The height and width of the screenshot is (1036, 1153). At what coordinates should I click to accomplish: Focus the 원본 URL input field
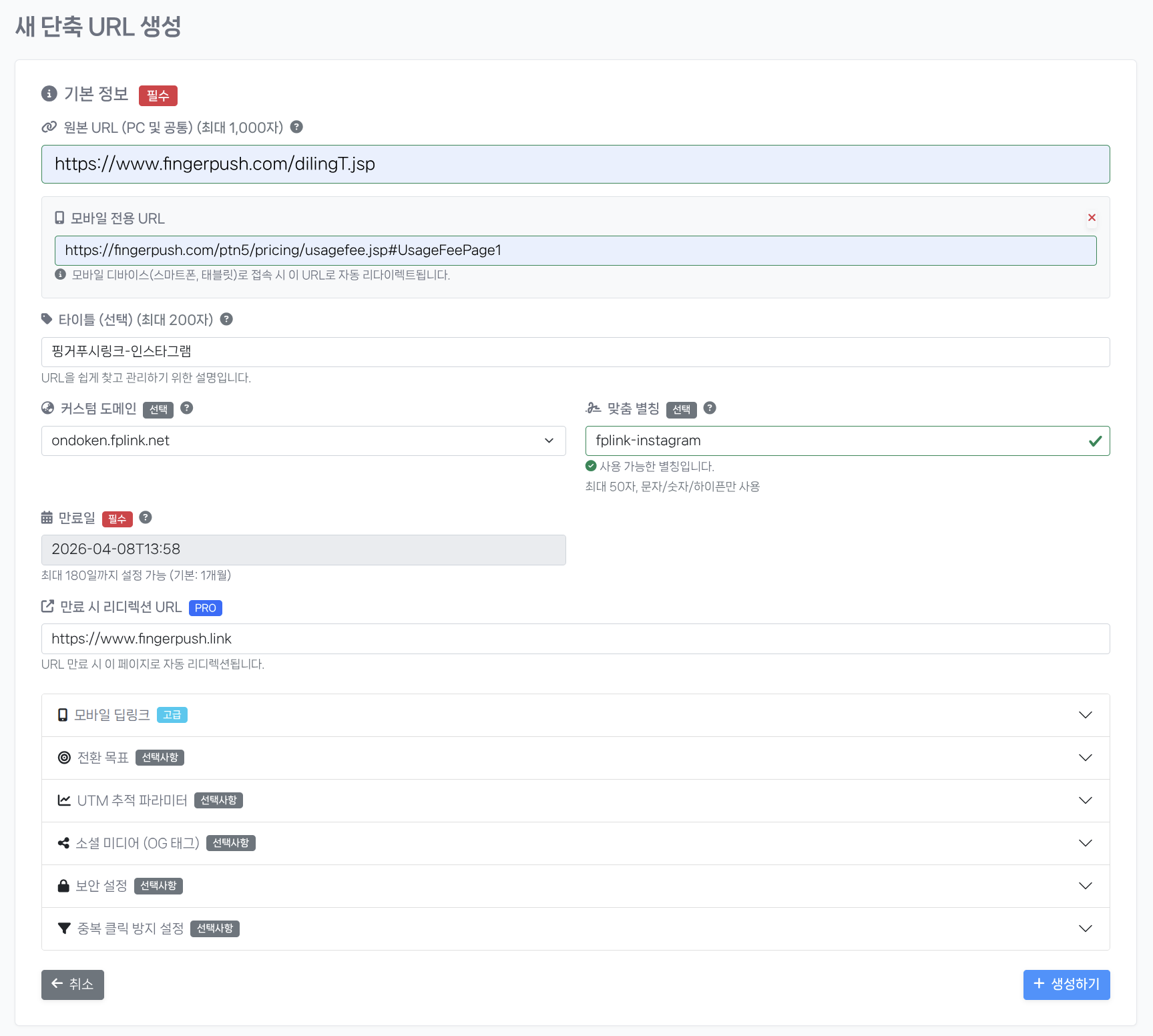click(x=575, y=164)
